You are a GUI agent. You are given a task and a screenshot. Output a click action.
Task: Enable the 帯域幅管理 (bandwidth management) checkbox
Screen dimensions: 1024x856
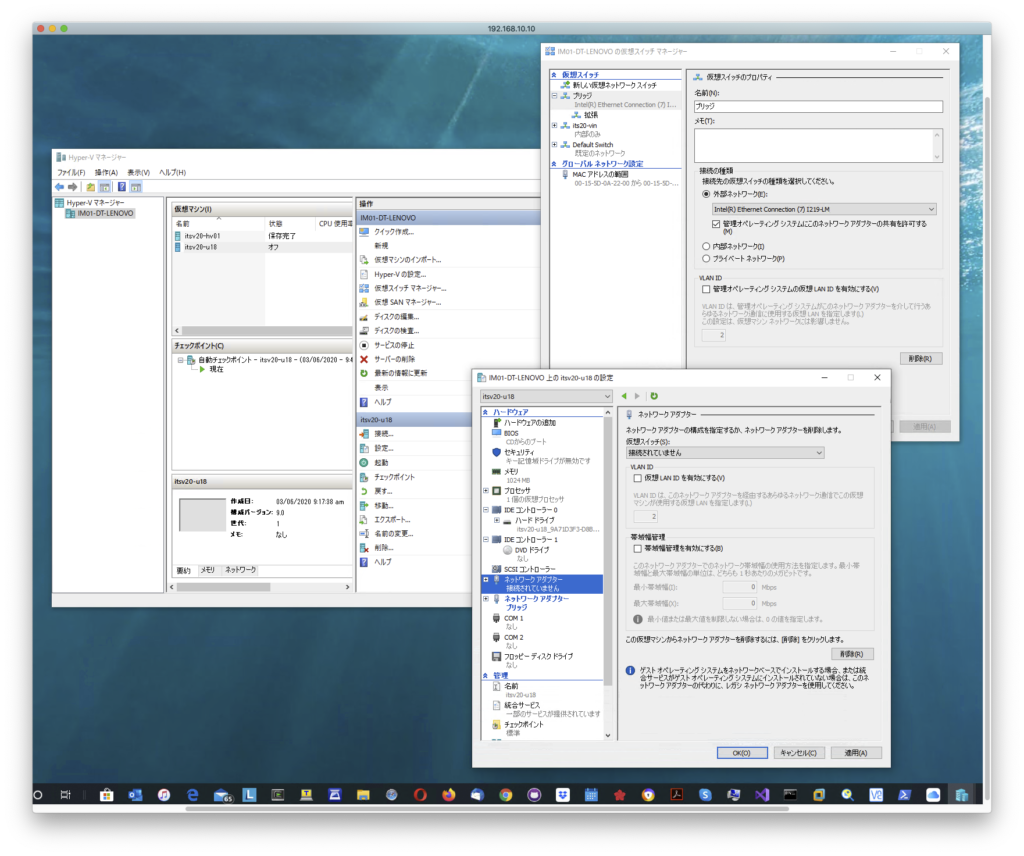[x=639, y=548]
